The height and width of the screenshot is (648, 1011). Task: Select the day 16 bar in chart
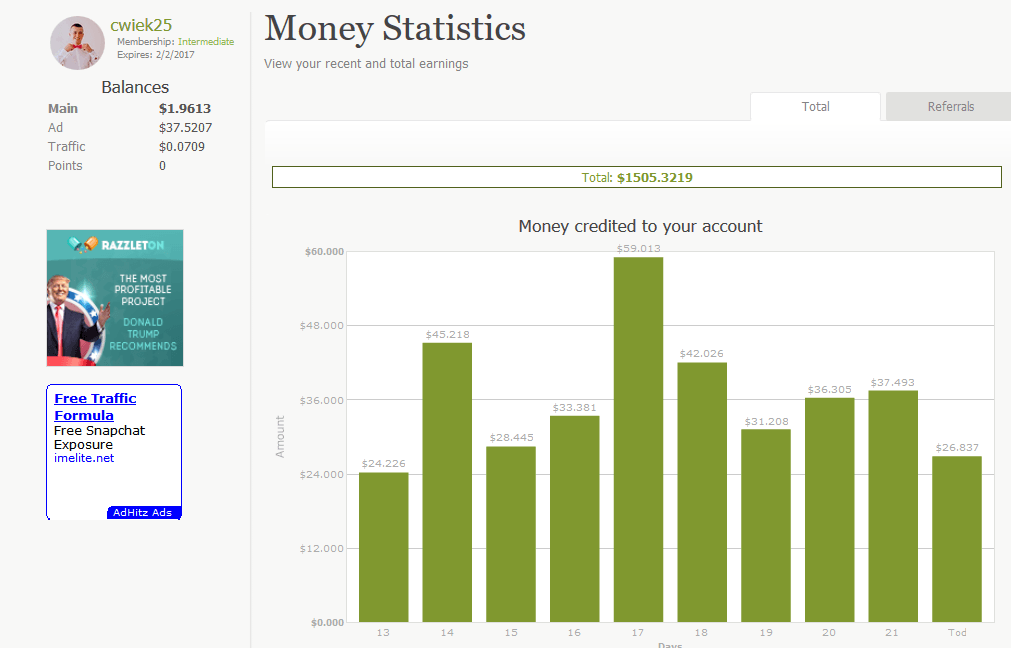[x=574, y=519]
